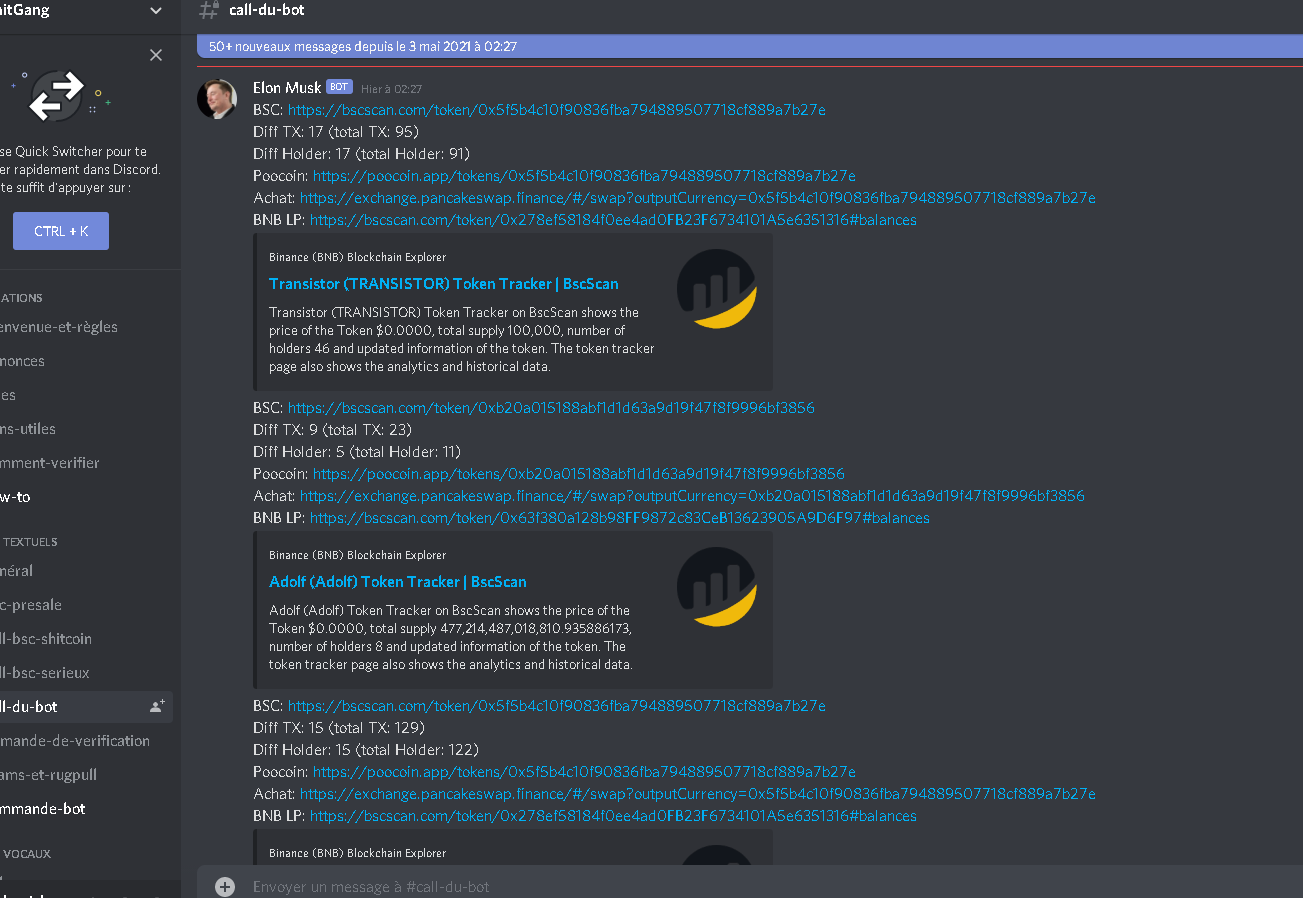
Task: Open BNB LP link 0x63f380a128b98
Action: pos(620,518)
